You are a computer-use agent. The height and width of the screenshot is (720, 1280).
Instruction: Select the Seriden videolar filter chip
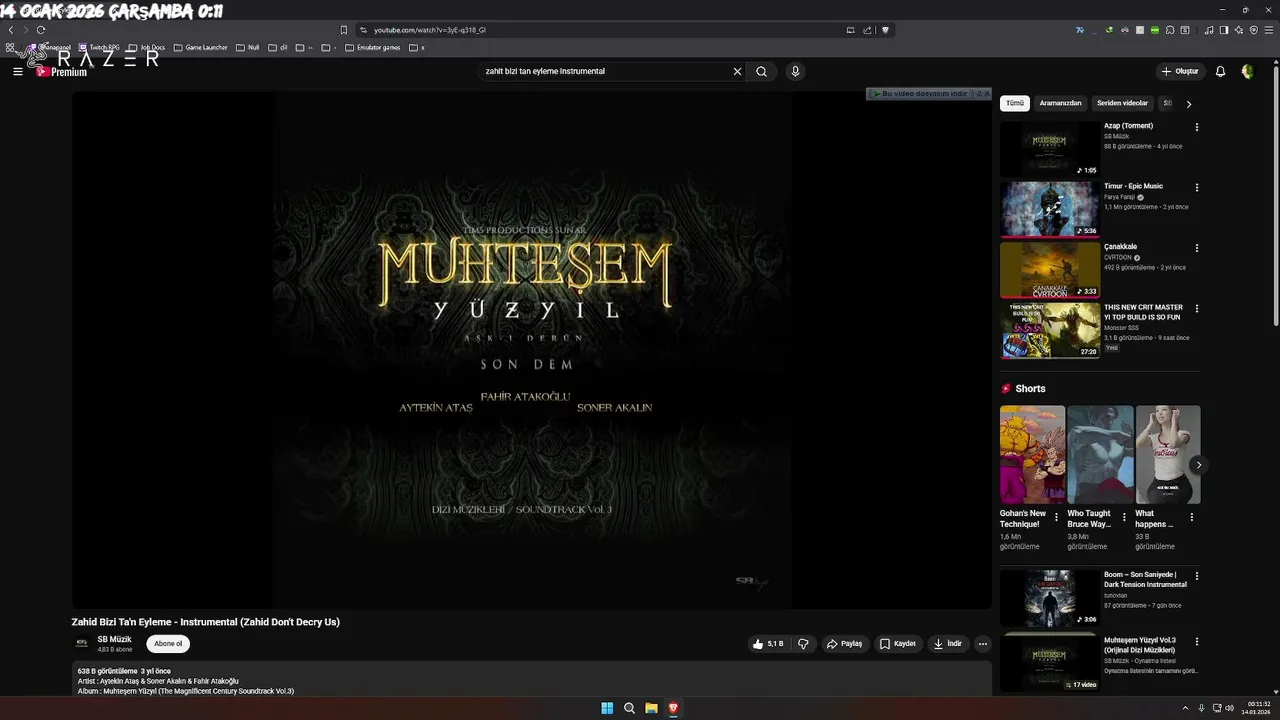pyautogui.click(x=1122, y=103)
